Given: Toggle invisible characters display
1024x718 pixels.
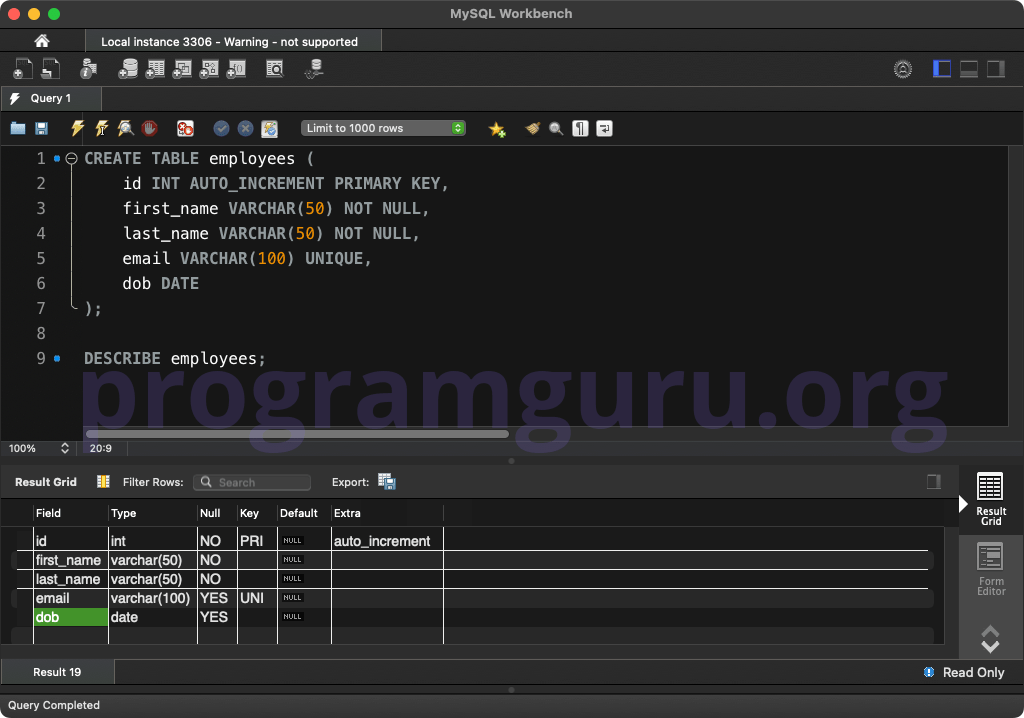Looking at the screenshot, I should [580, 128].
